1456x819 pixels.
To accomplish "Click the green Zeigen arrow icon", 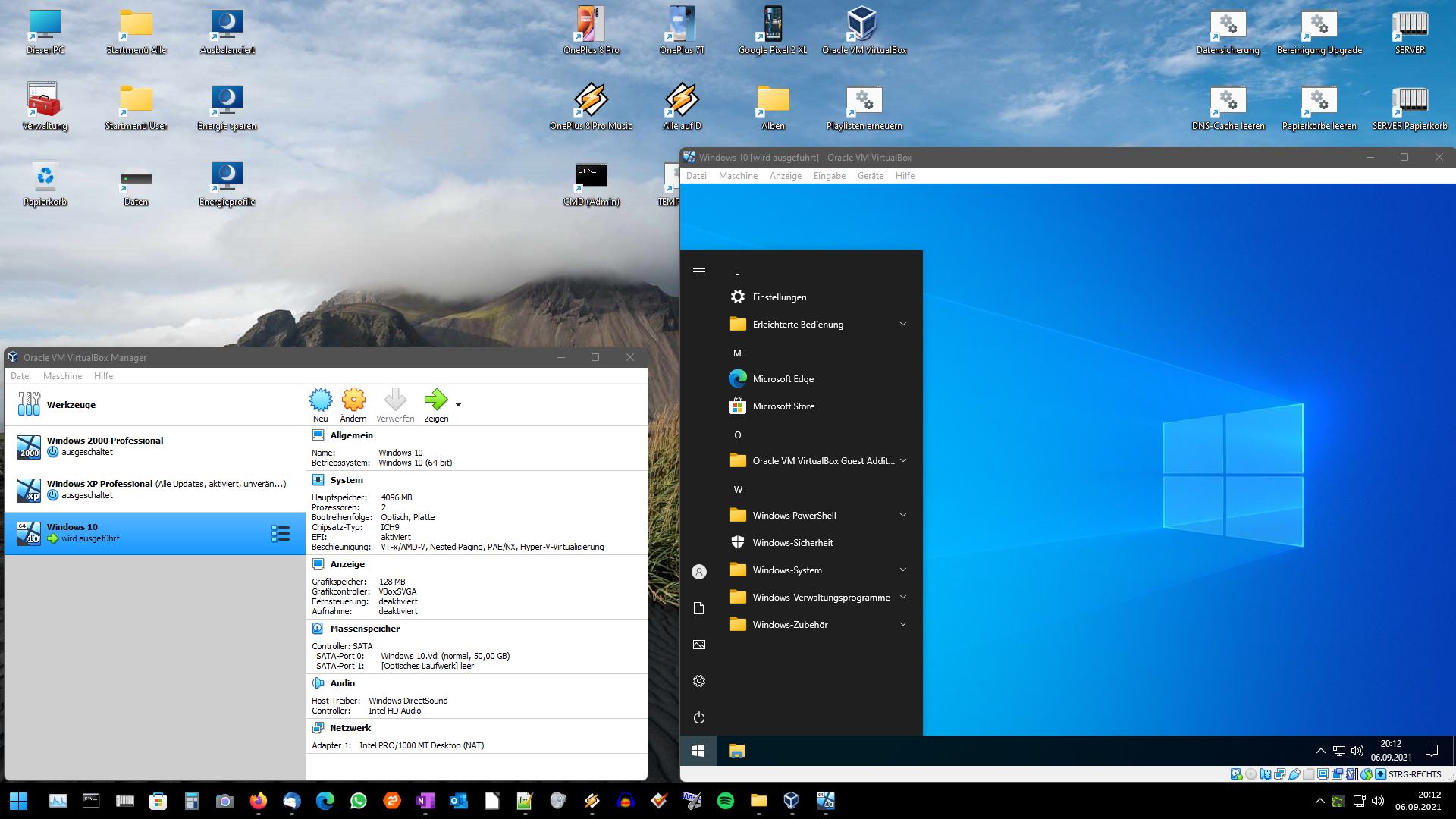I will 435,400.
